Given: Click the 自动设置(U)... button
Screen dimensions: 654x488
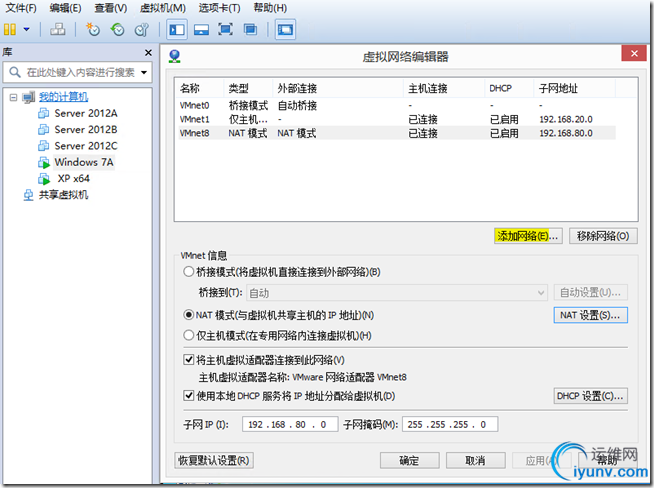Looking at the screenshot, I should tap(591, 293).
